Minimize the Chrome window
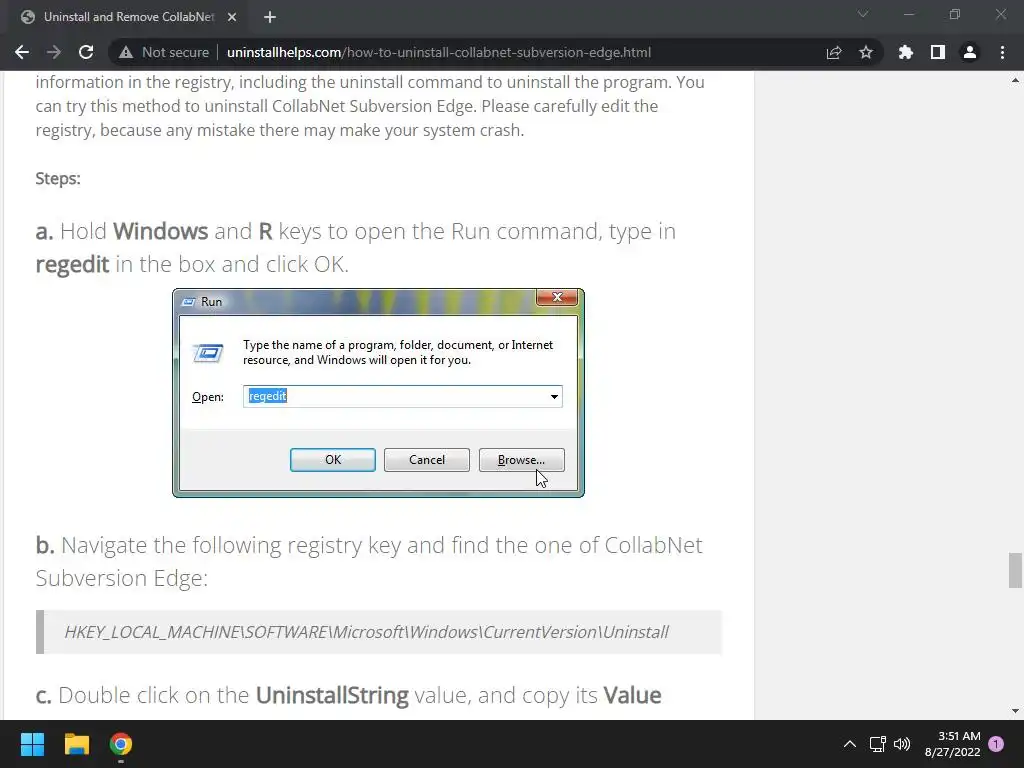Viewport: 1024px width, 768px height. click(x=908, y=14)
